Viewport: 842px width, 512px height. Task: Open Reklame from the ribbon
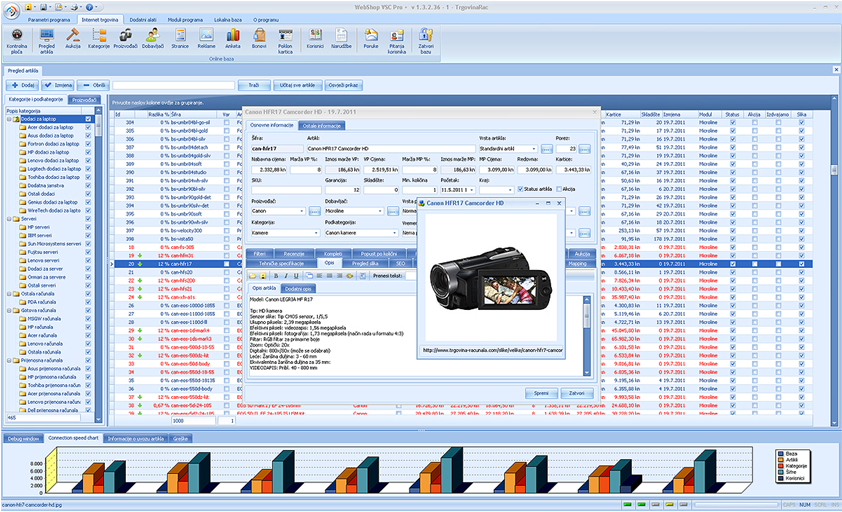coord(206,39)
